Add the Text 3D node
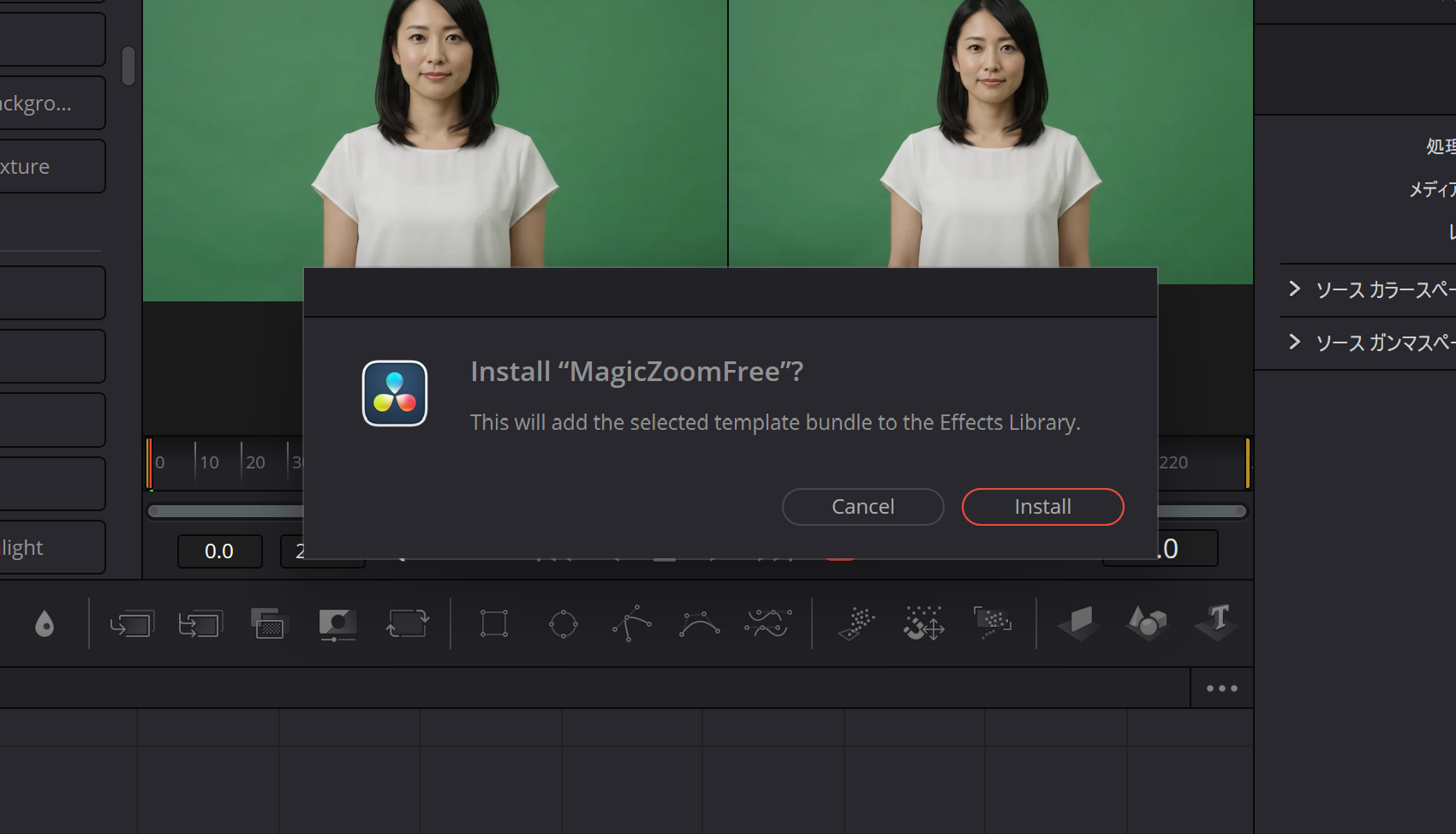 (x=1216, y=623)
